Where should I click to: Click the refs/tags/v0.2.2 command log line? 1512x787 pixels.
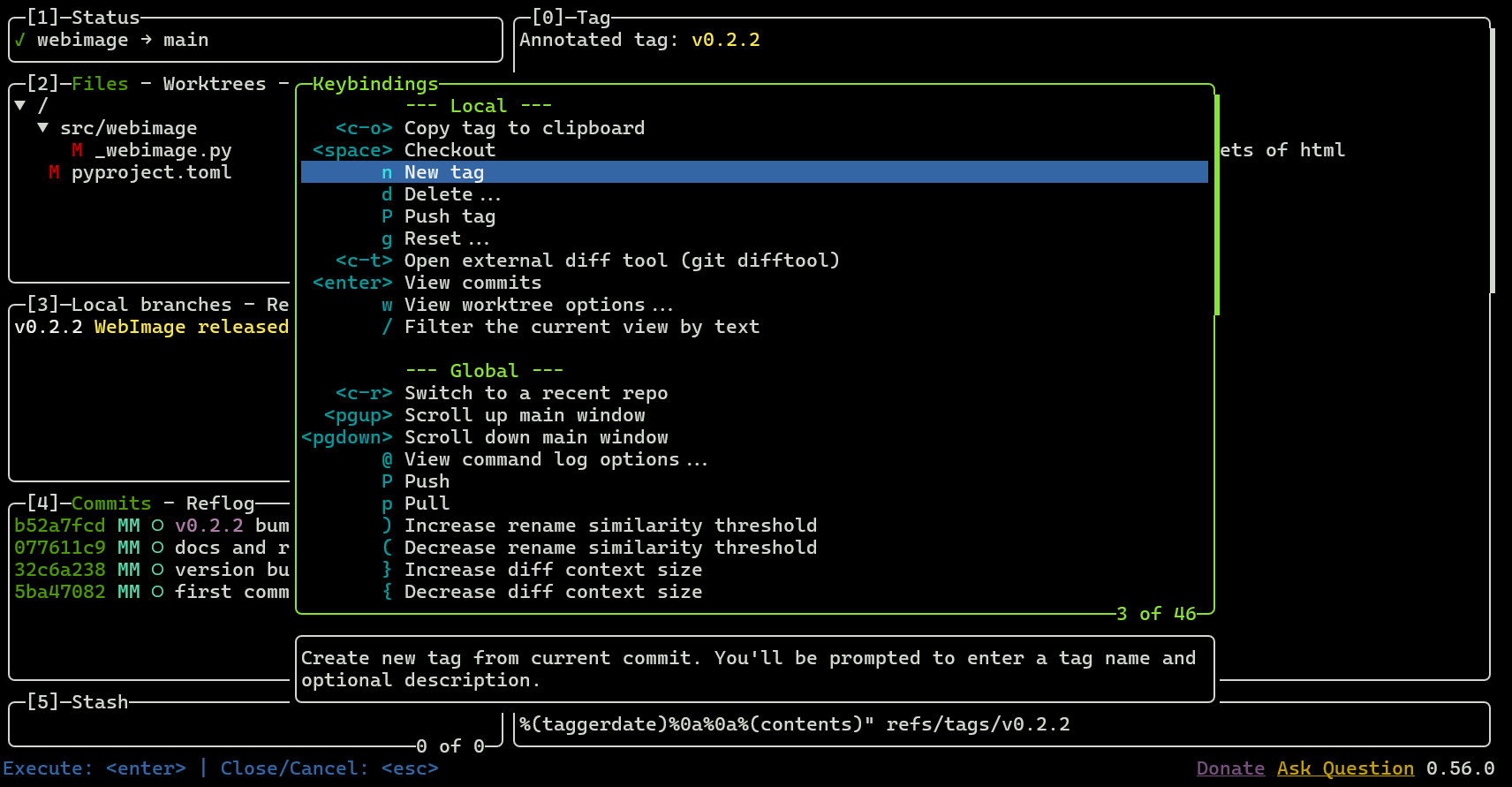(795, 724)
